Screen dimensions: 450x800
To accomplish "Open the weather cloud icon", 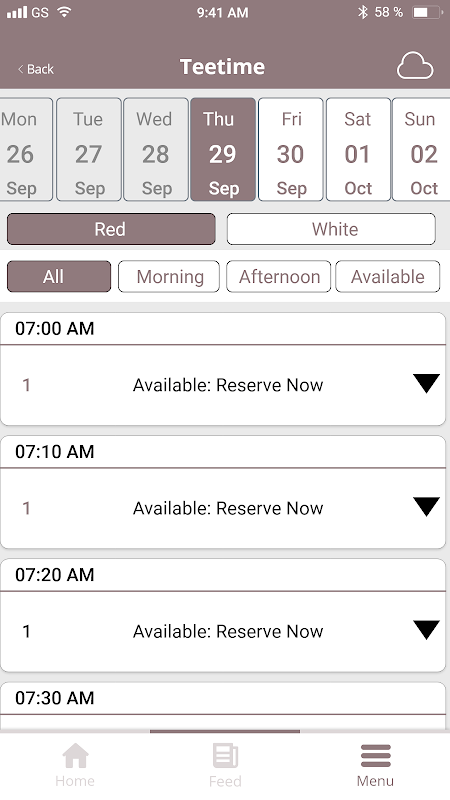I will [x=415, y=65].
